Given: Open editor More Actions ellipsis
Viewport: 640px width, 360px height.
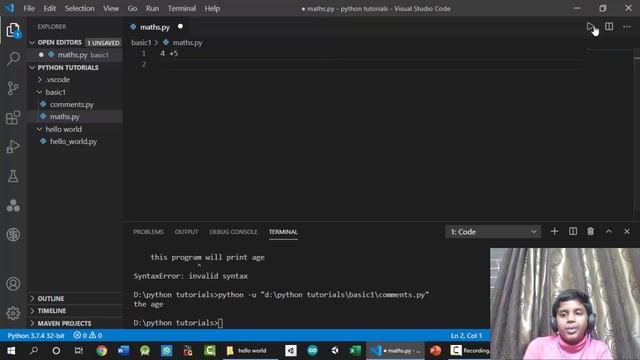Looking at the screenshot, I should click(627, 27).
